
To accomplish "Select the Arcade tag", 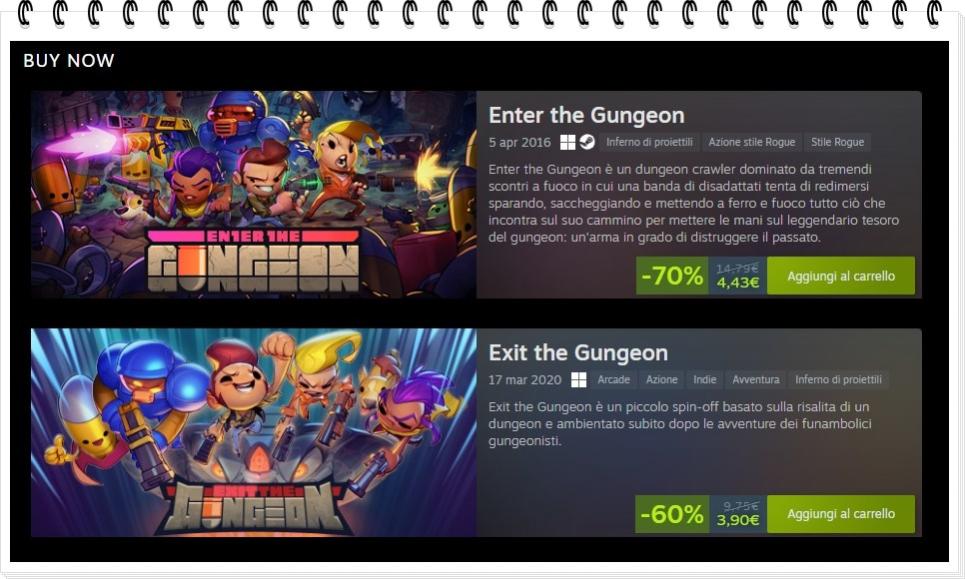I will tap(614, 380).
